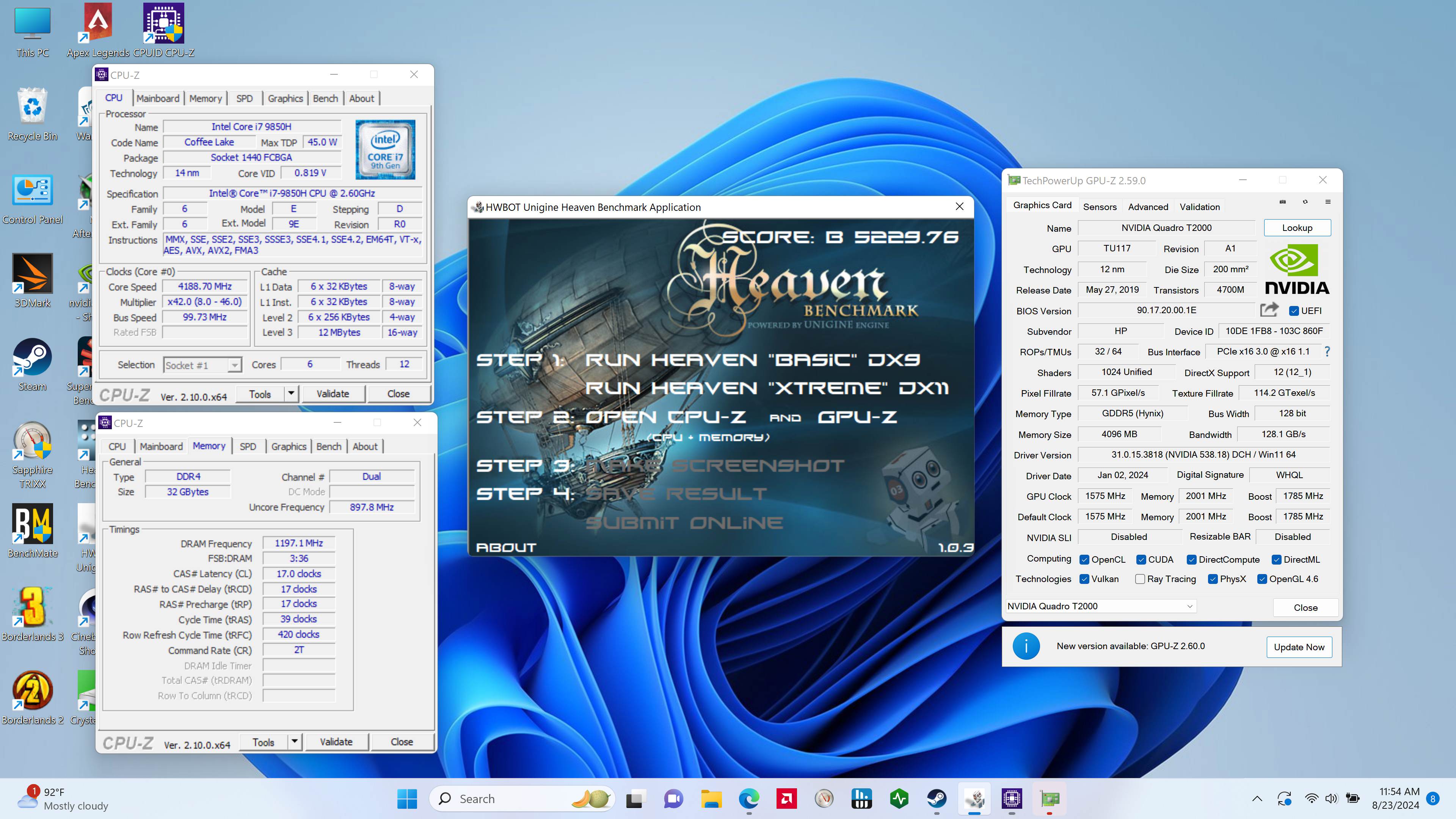Open This PC desktop icon
This screenshot has width=1456, height=819.
pos(33,32)
